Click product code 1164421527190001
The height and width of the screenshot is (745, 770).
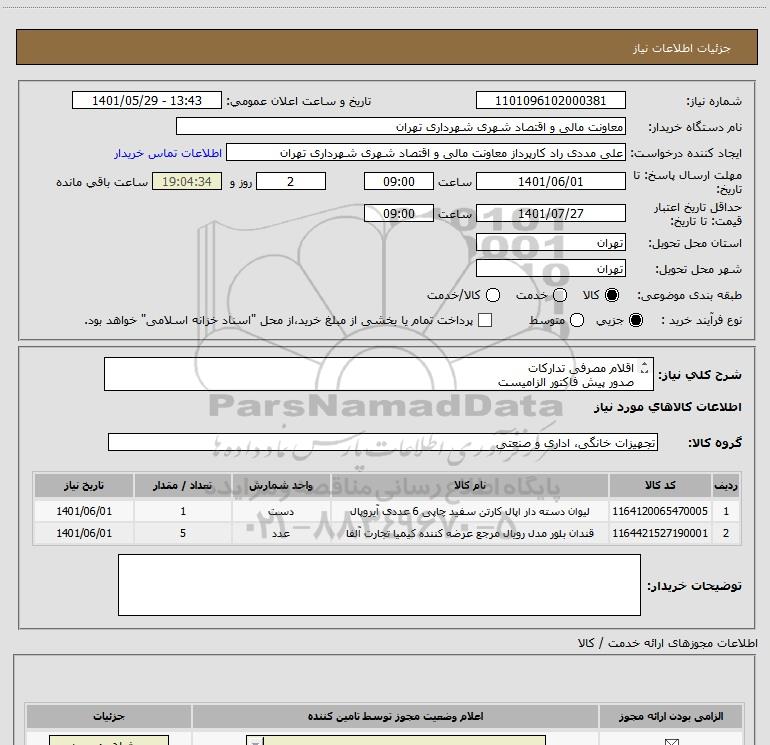tap(660, 533)
